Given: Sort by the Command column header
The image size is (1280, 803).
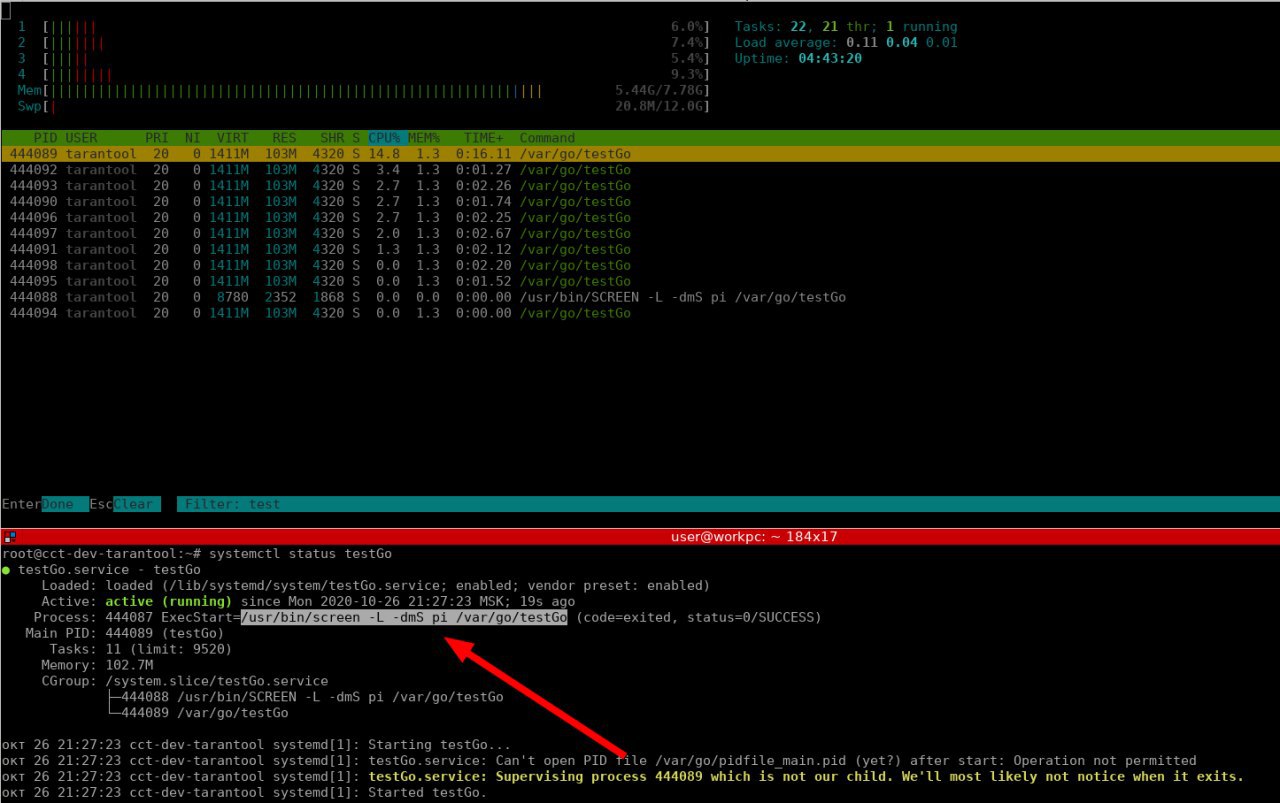Looking at the screenshot, I should click(547, 138).
